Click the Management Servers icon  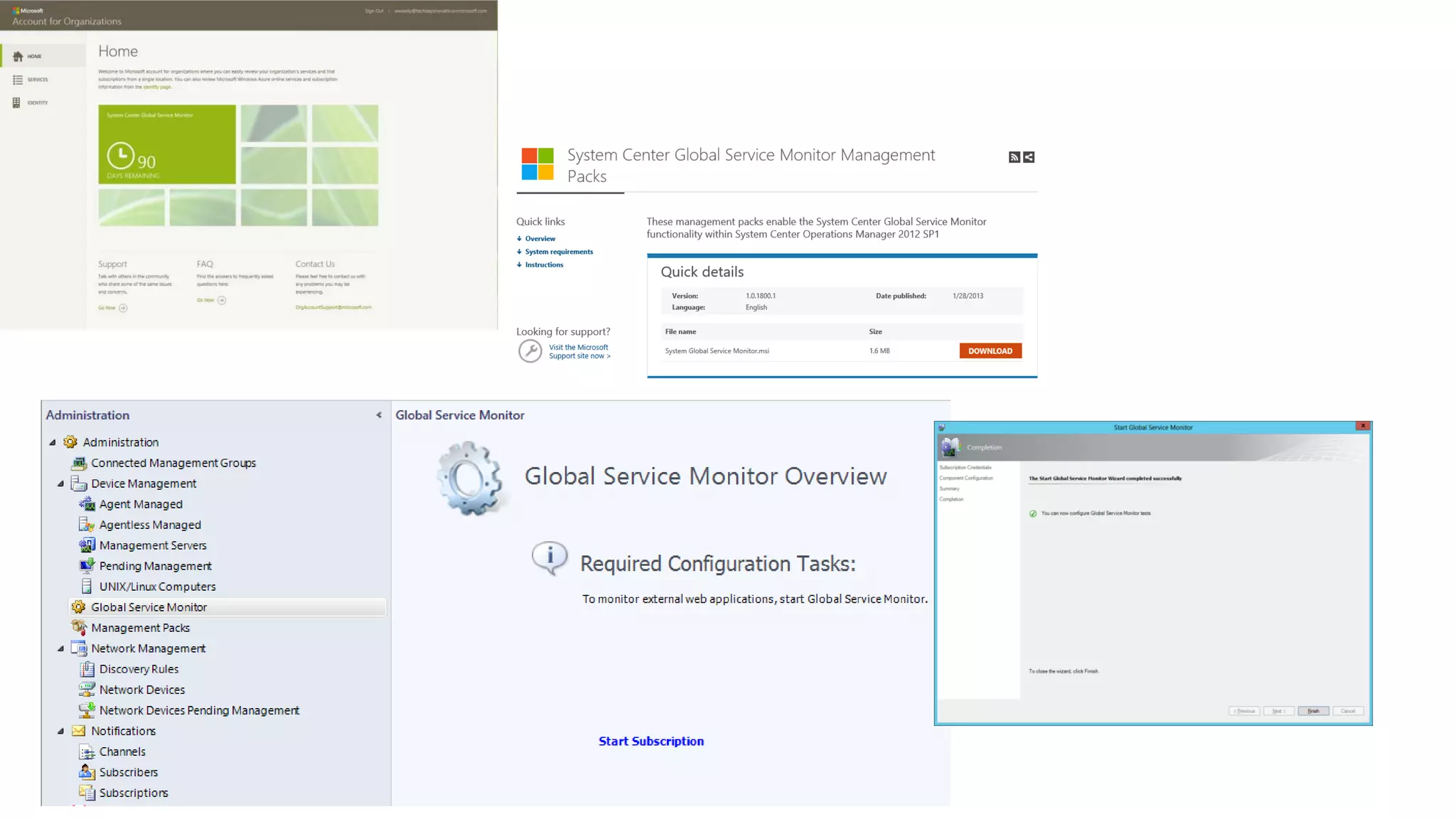point(87,545)
